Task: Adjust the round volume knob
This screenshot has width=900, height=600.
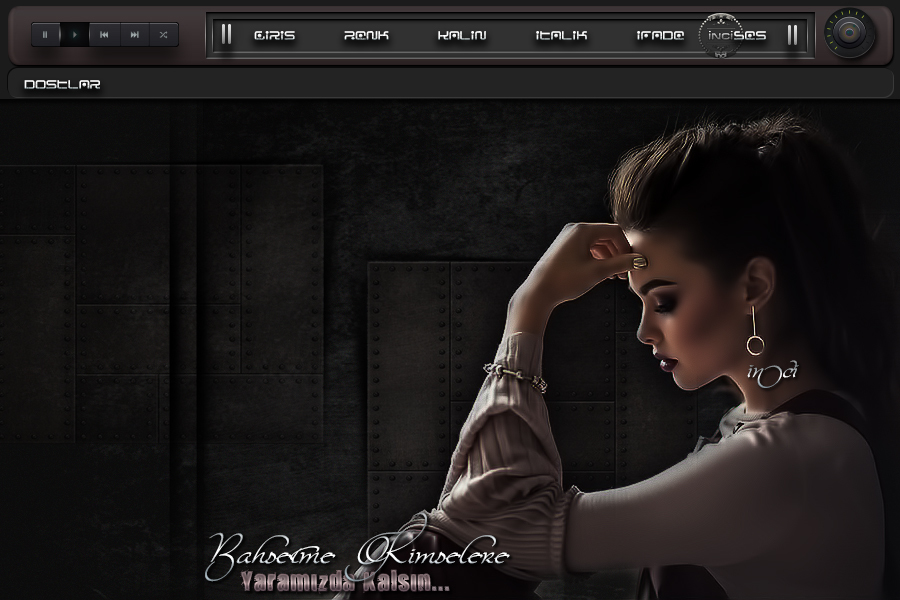Action: pos(849,34)
